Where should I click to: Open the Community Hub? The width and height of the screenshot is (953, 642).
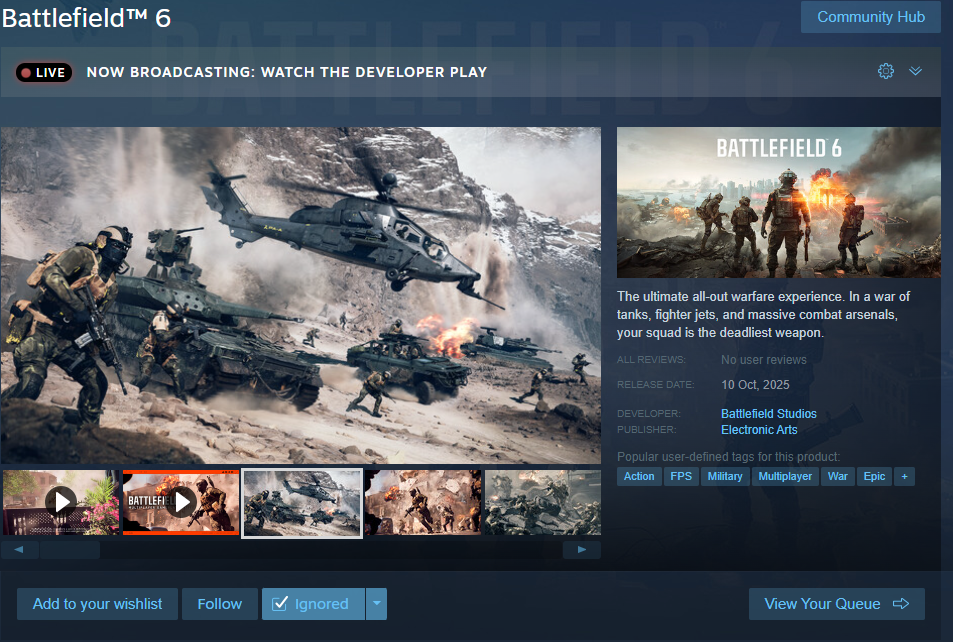tap(870, 17)
